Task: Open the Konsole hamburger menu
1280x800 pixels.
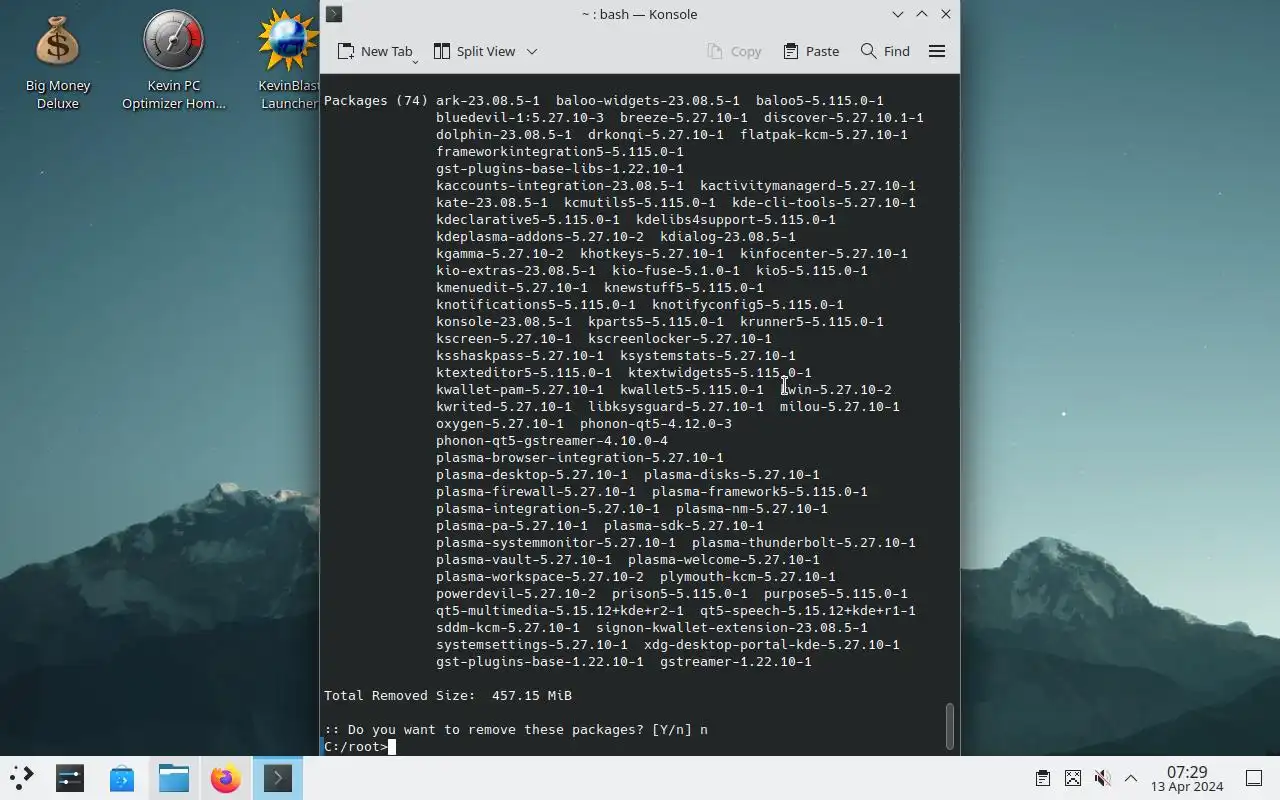Action: 937,51
